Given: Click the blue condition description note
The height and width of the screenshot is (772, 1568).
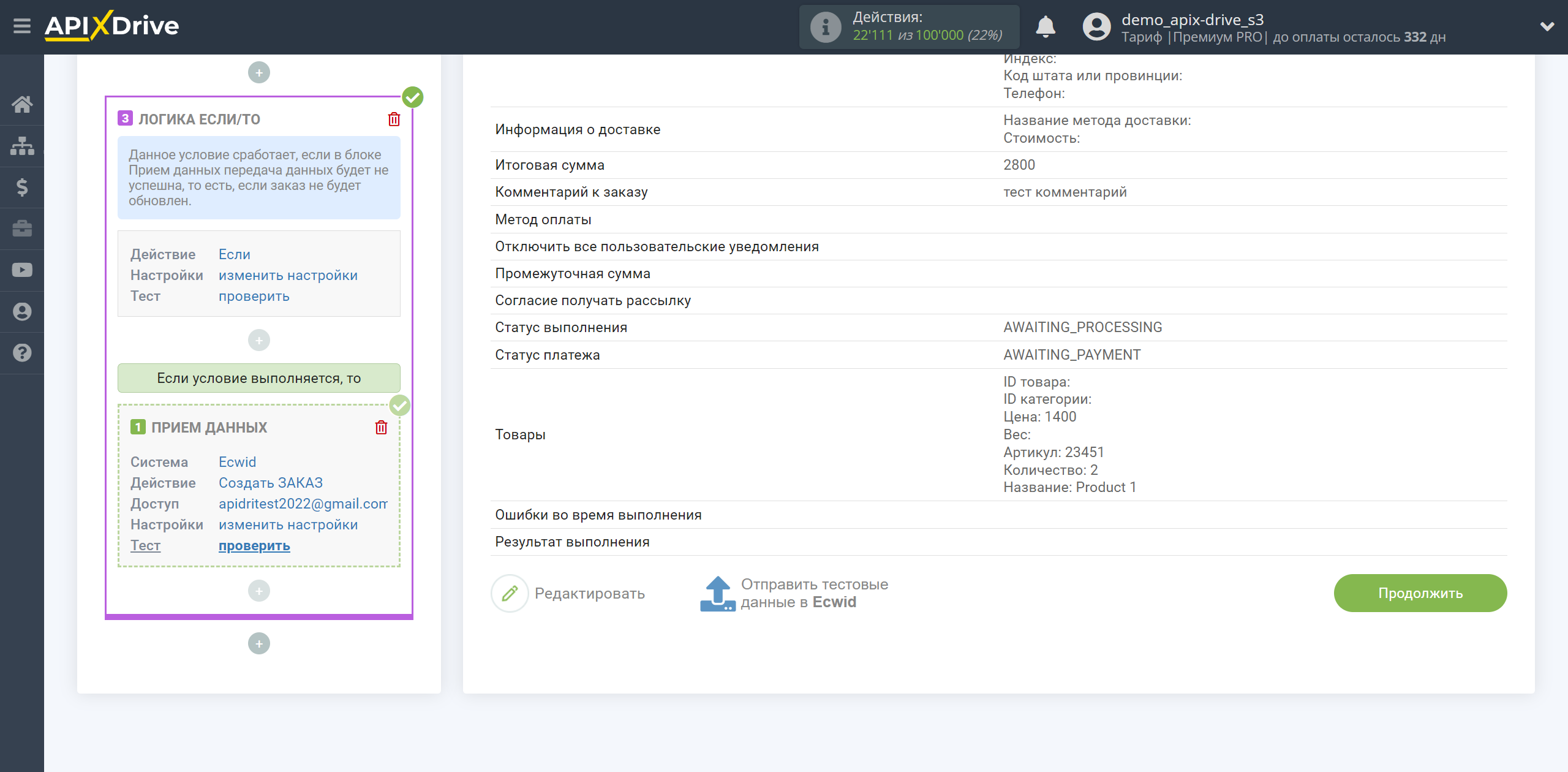Looking at the screenshot, I should pos(259,178).
